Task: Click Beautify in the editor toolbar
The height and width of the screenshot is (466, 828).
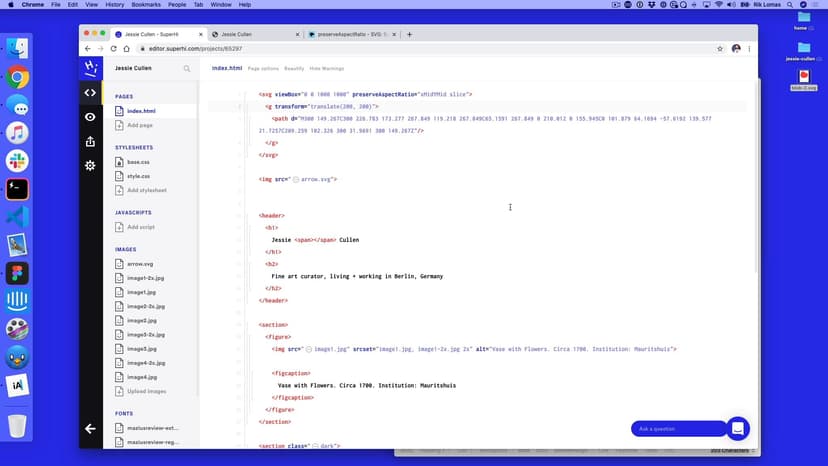Action: coord(294,69)
